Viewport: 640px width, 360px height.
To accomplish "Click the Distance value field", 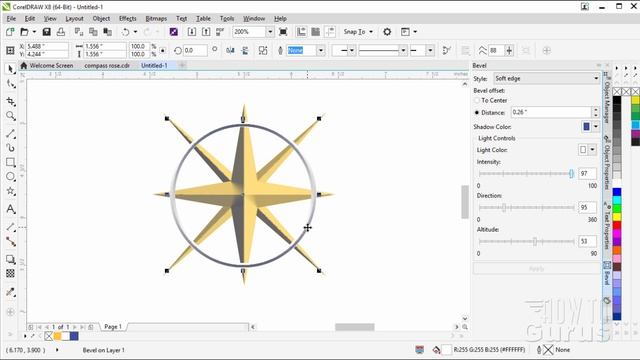I will coord(551,112).
